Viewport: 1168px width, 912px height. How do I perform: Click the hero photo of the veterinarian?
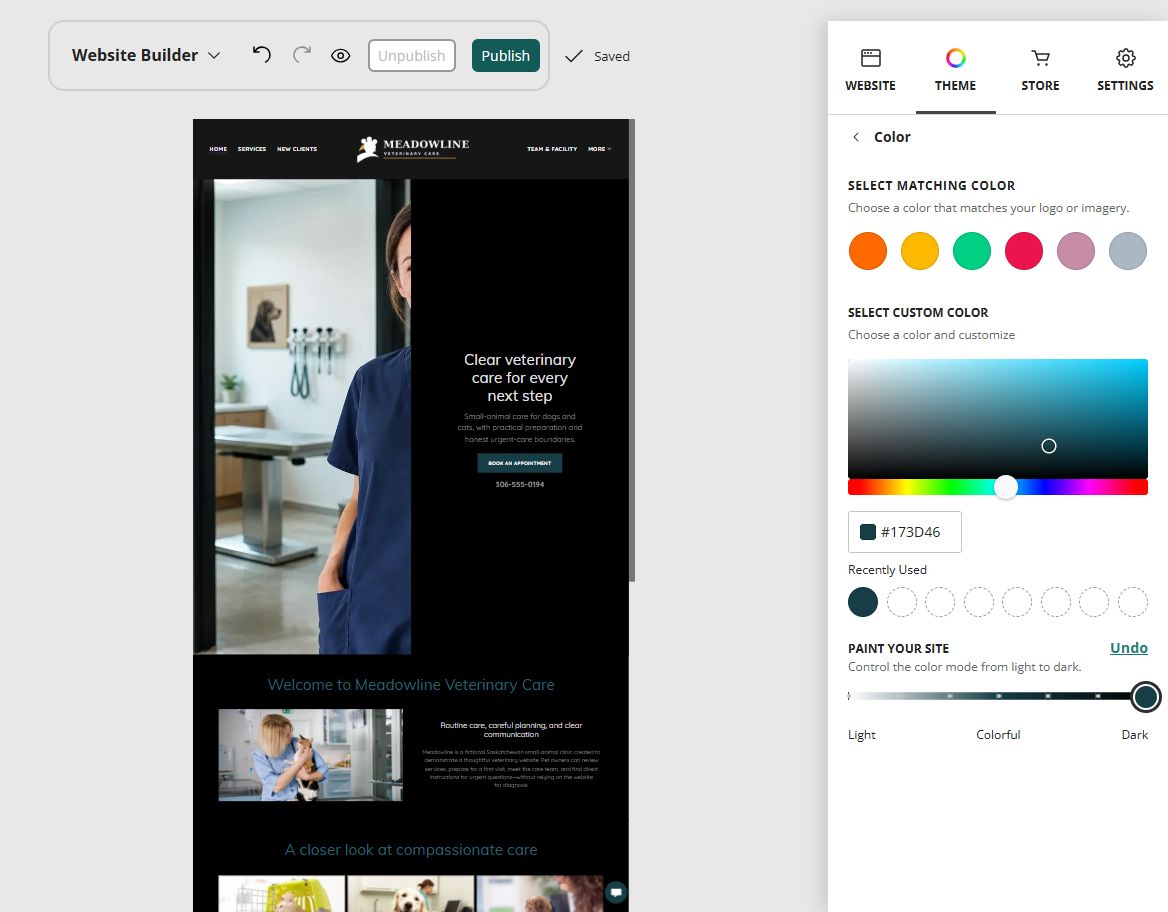pyautogui.click(x=302, y=417)
